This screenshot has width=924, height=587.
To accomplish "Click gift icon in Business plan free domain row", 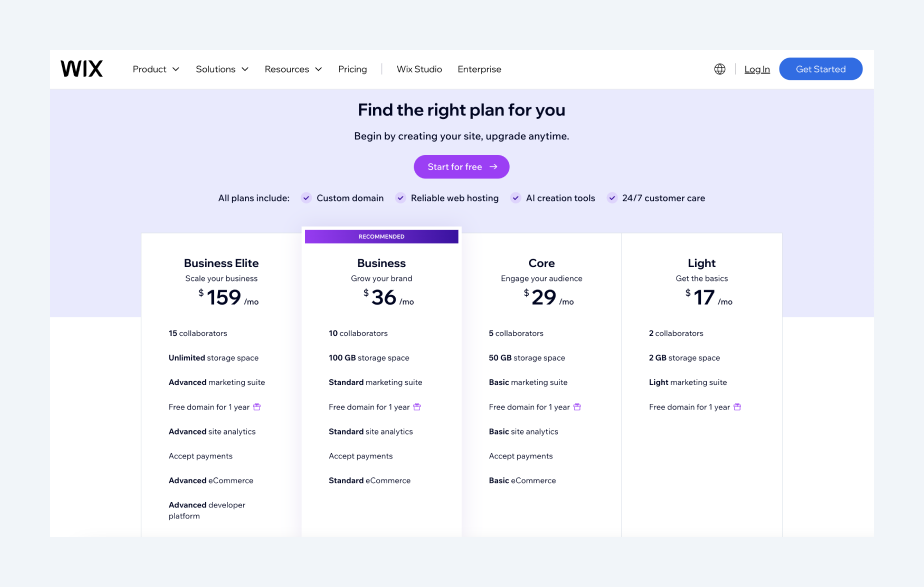I will (x=417, y=407).
